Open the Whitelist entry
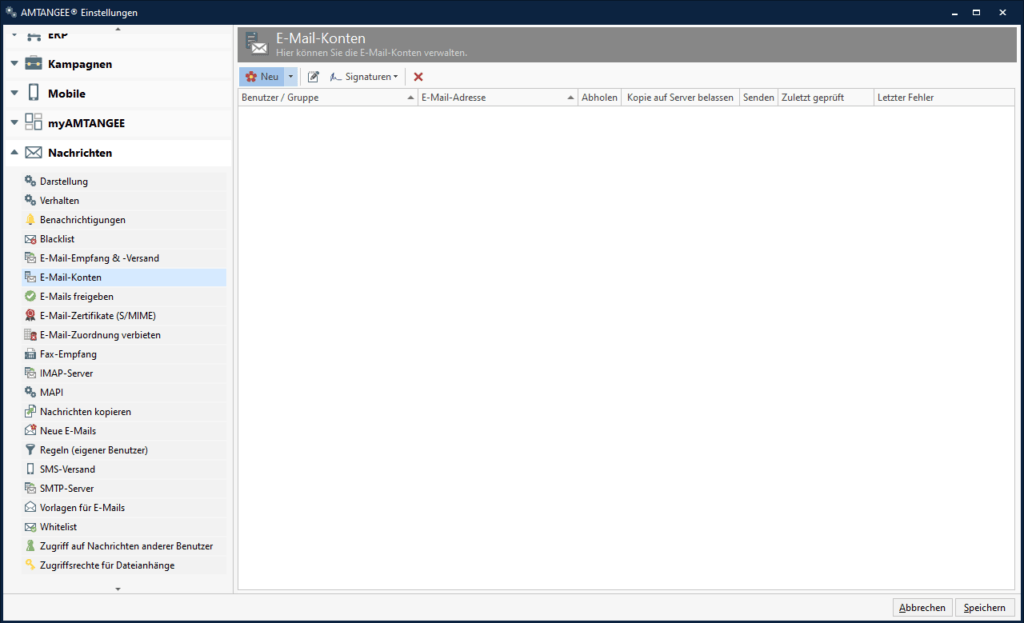 pyautogui.click(x=124, y=527)
